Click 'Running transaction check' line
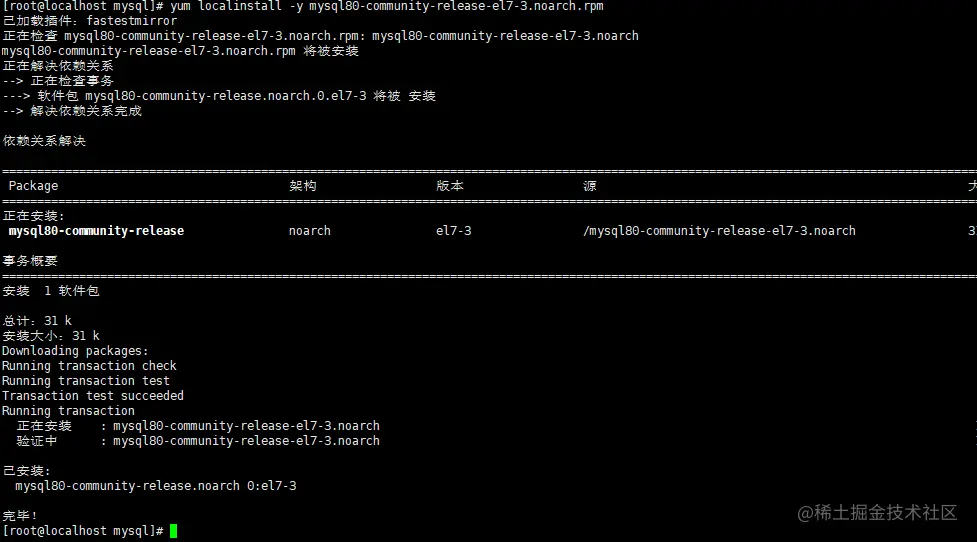Viewport: 977px width, 542px height. [x=89, y=366]
